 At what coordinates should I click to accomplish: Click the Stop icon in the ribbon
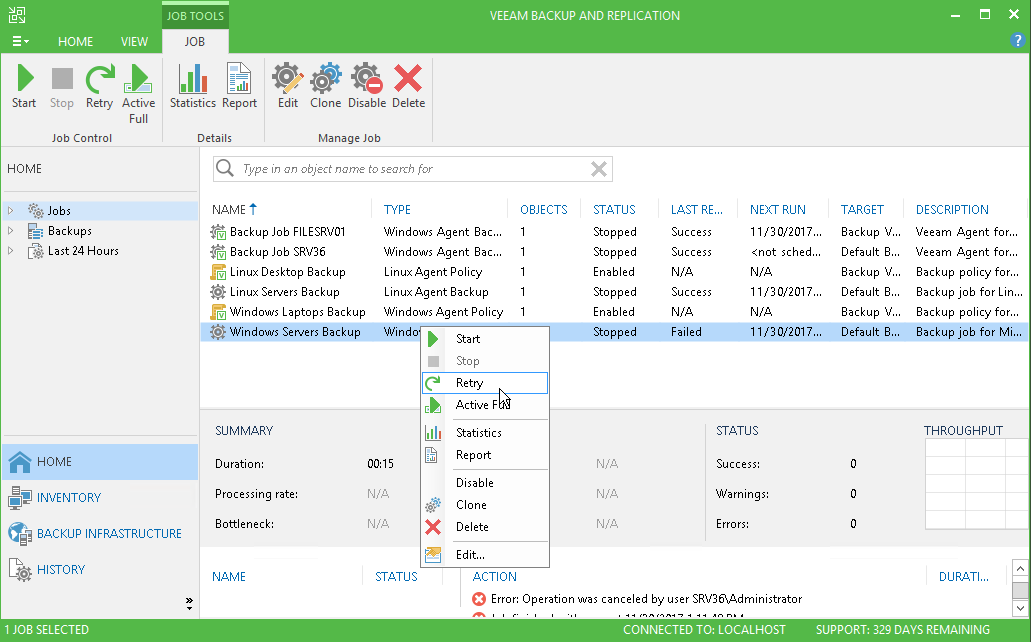62,78
